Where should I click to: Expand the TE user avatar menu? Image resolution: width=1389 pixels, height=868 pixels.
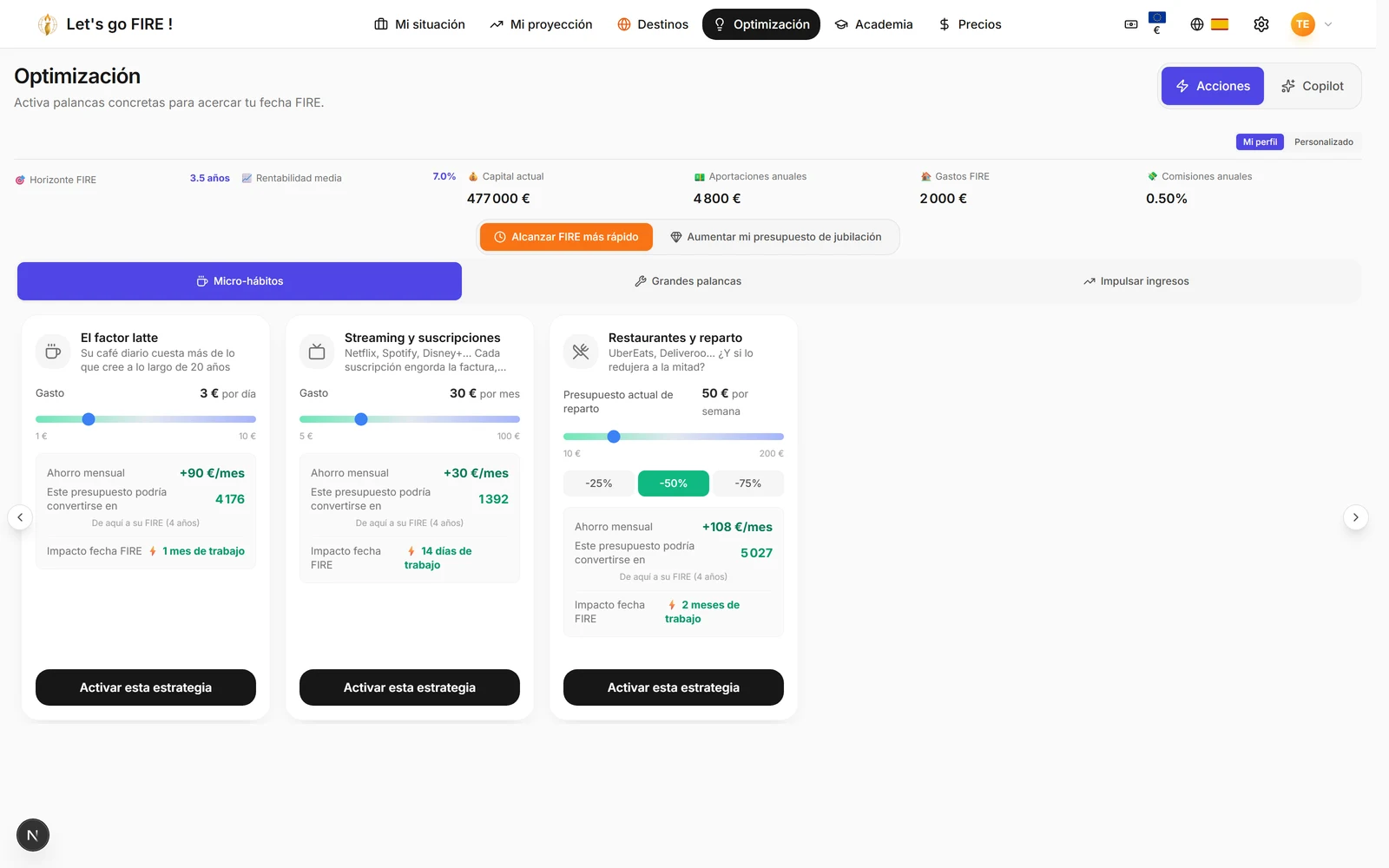(1311, 24)
